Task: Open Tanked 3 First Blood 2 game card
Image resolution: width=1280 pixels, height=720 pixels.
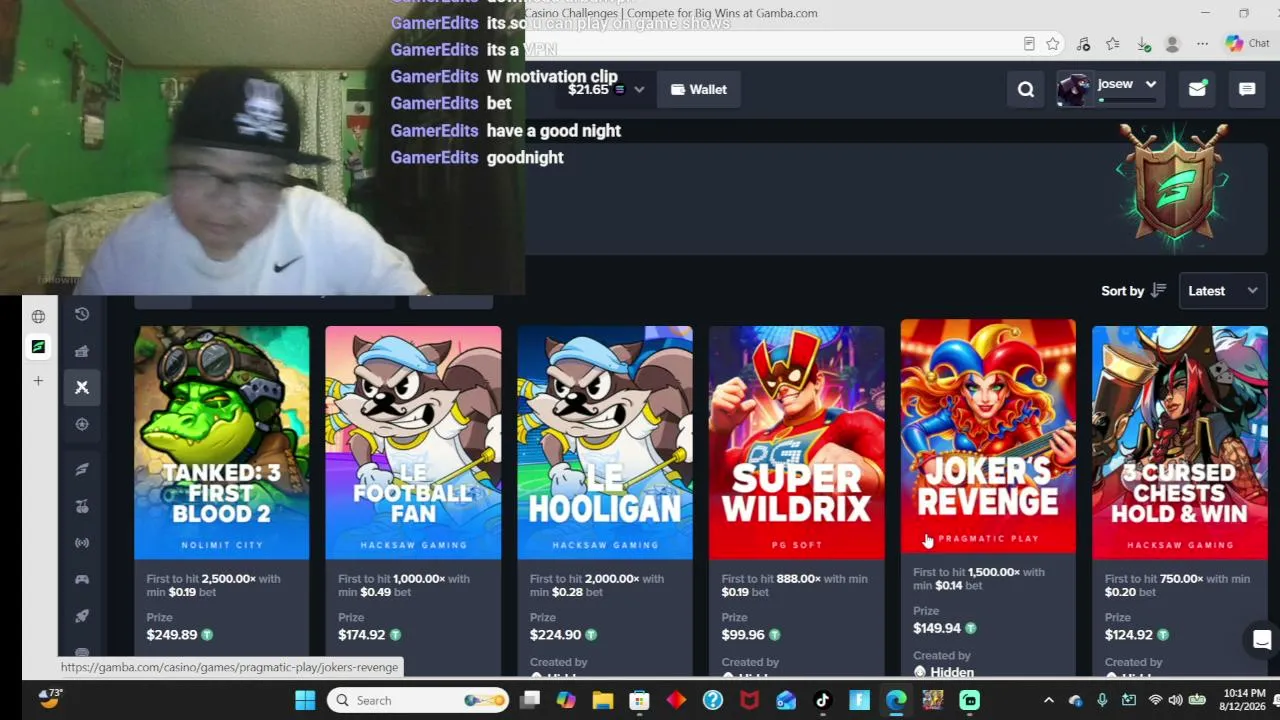Action: click(x=222, y=443)
